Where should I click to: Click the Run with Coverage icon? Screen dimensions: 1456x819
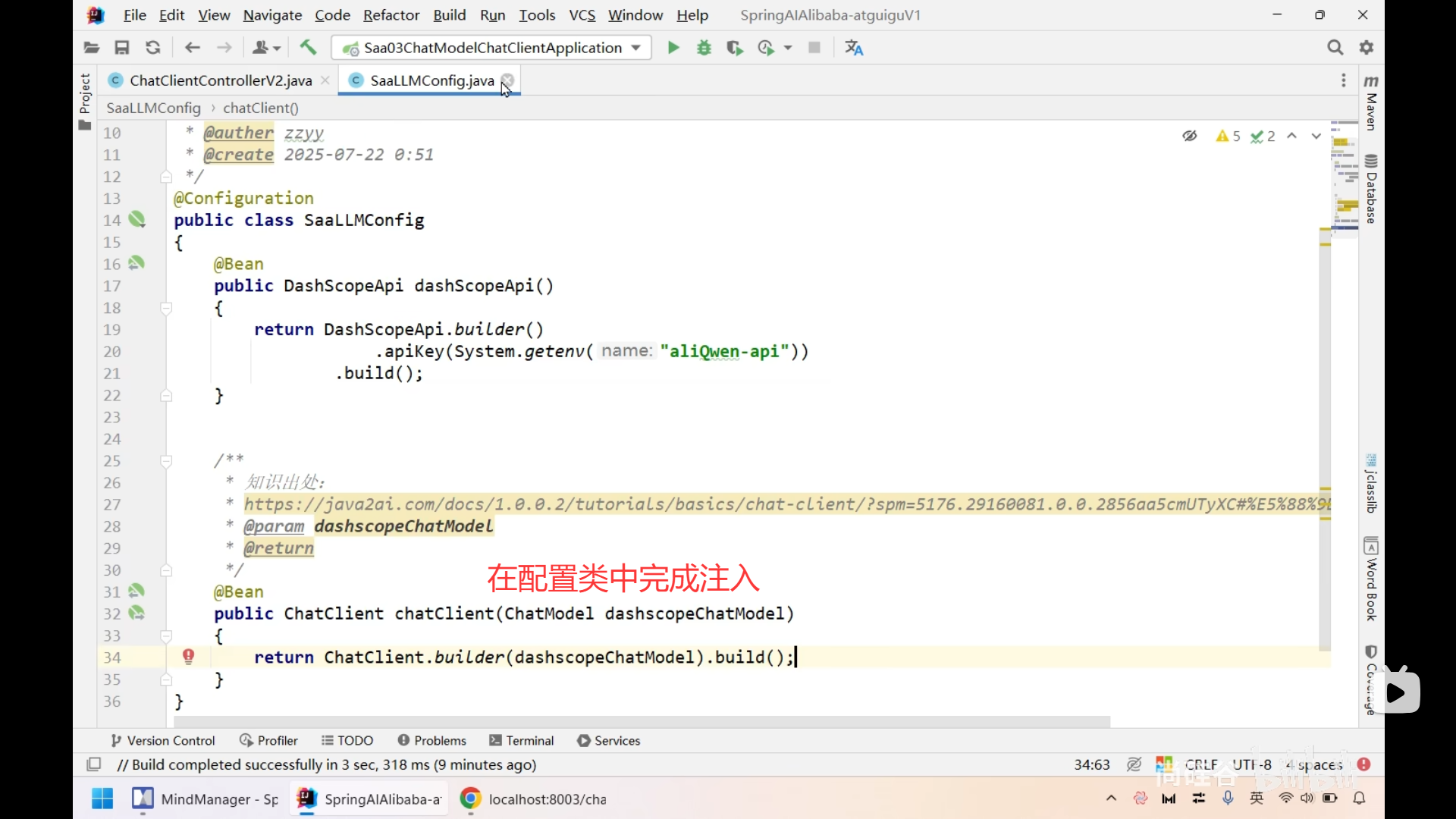point(734,48)
